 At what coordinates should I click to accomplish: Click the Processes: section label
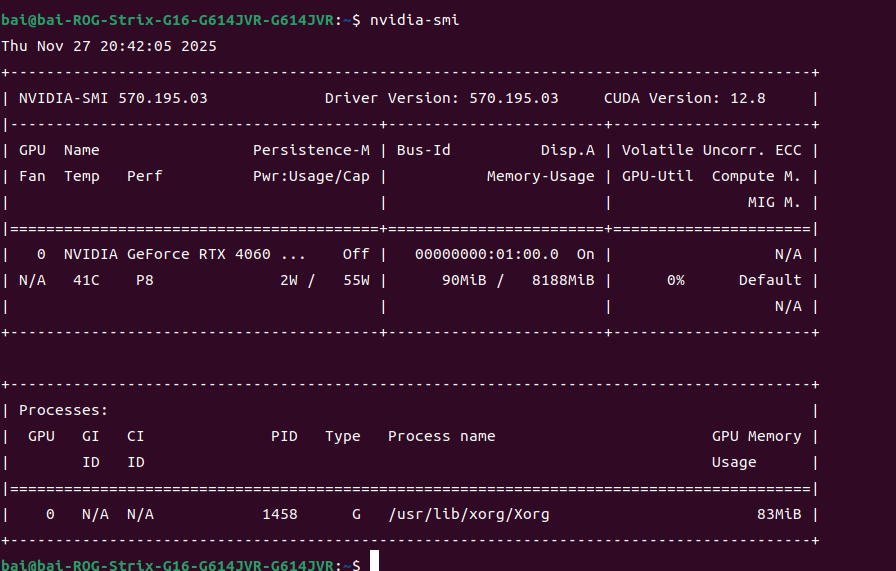tap(63, 410)
